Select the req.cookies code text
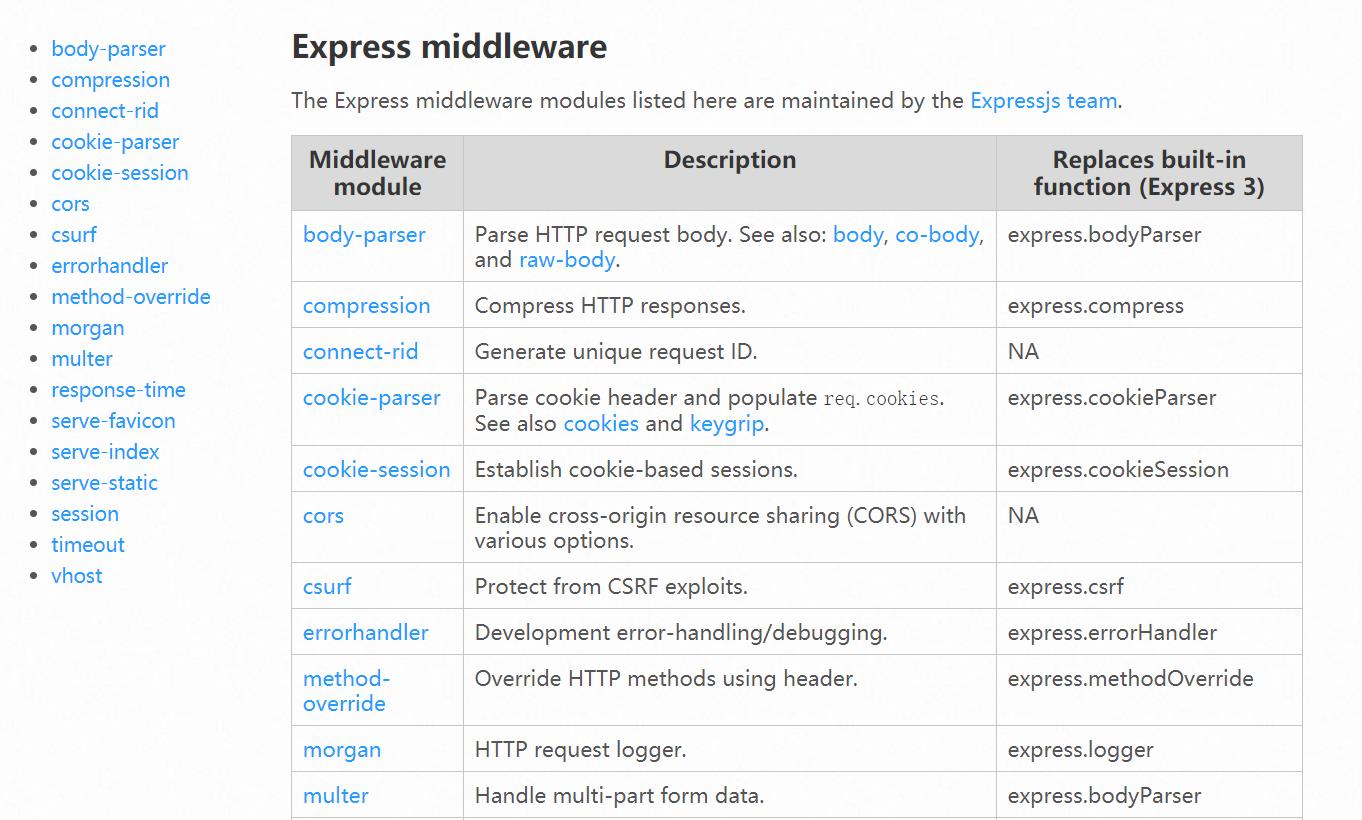 click(x=881, y=399)
